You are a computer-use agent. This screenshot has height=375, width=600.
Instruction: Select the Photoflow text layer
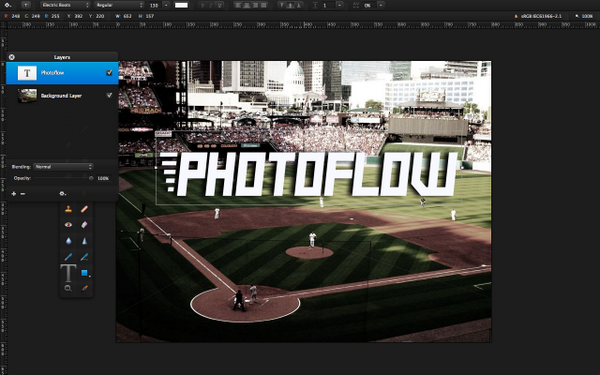pyautogui.click(x=62, y=73)
